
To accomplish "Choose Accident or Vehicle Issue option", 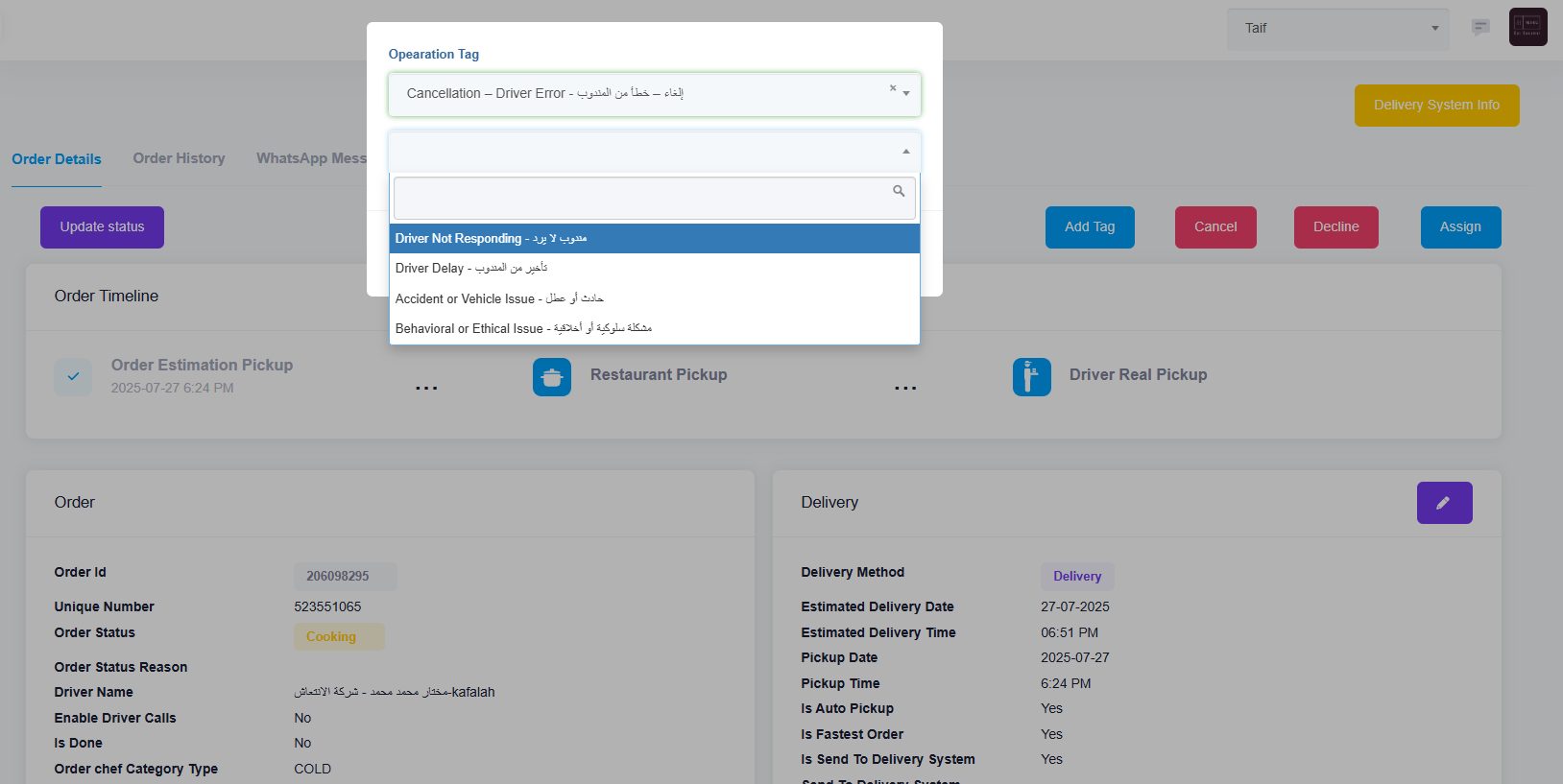I will coord(655,298).
